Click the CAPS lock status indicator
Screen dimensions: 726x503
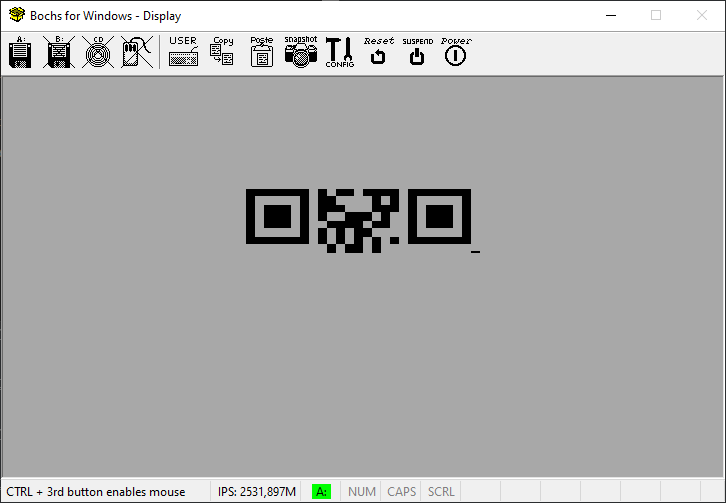[x=401, y=491]
